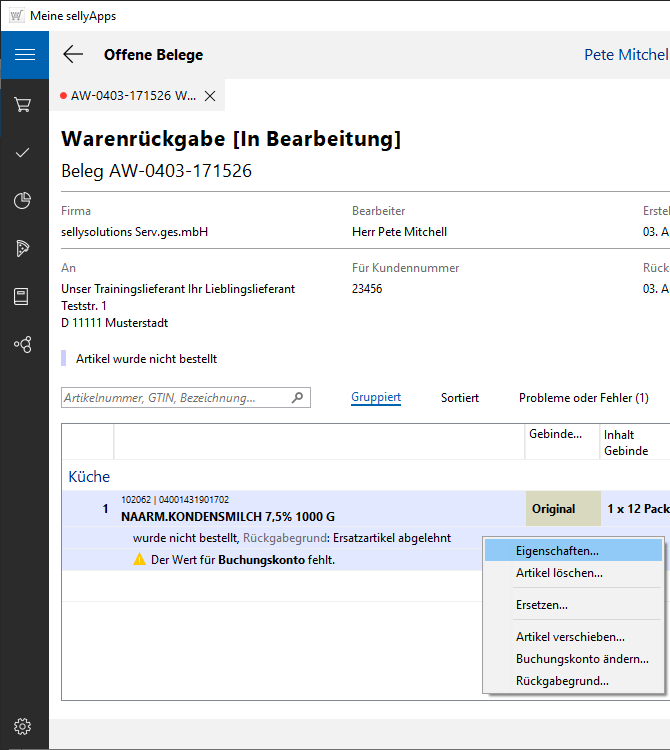Click the share nodes sidebar icon
Viewport: 670px width, 750px height.
23,345
